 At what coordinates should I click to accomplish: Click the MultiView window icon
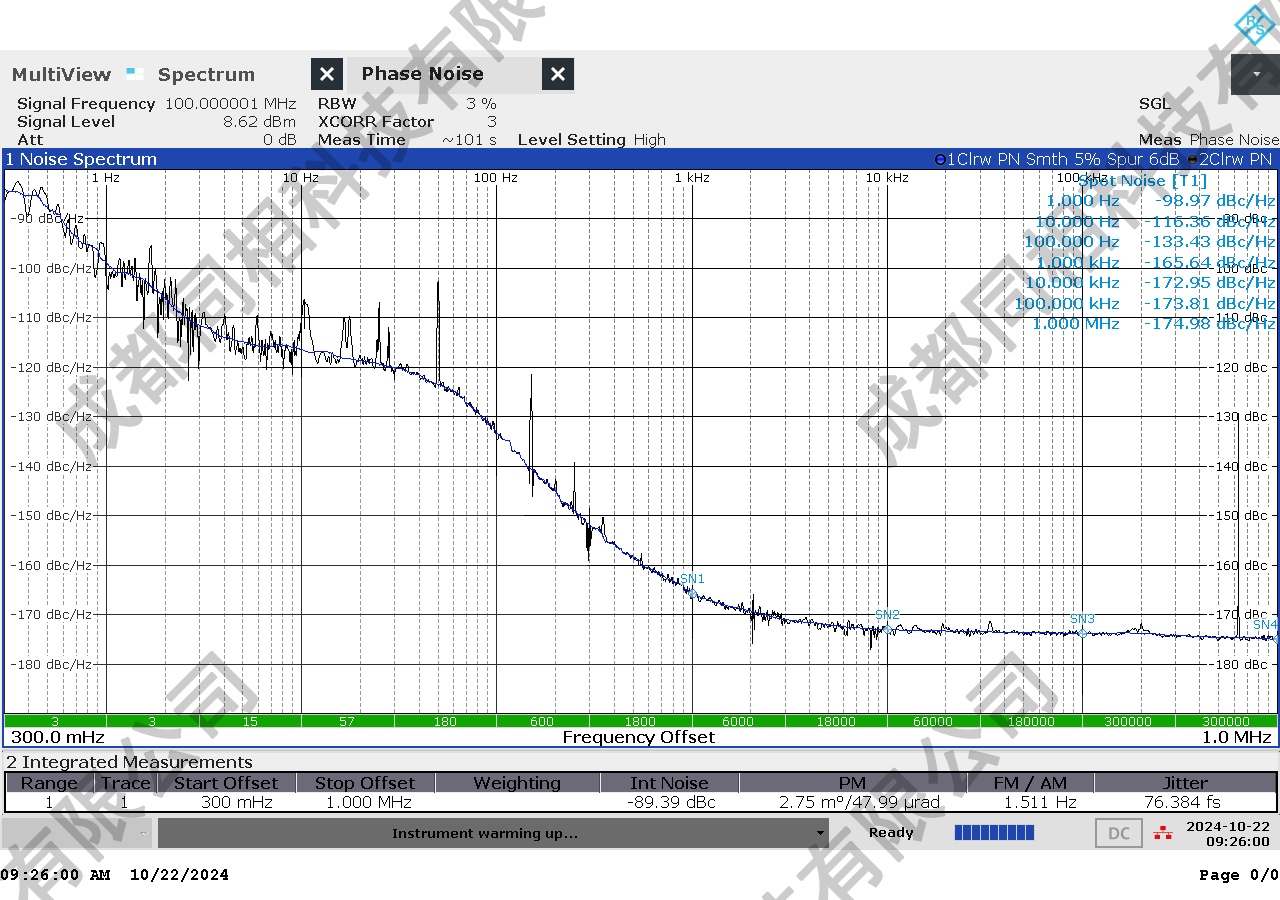[135, 74]
